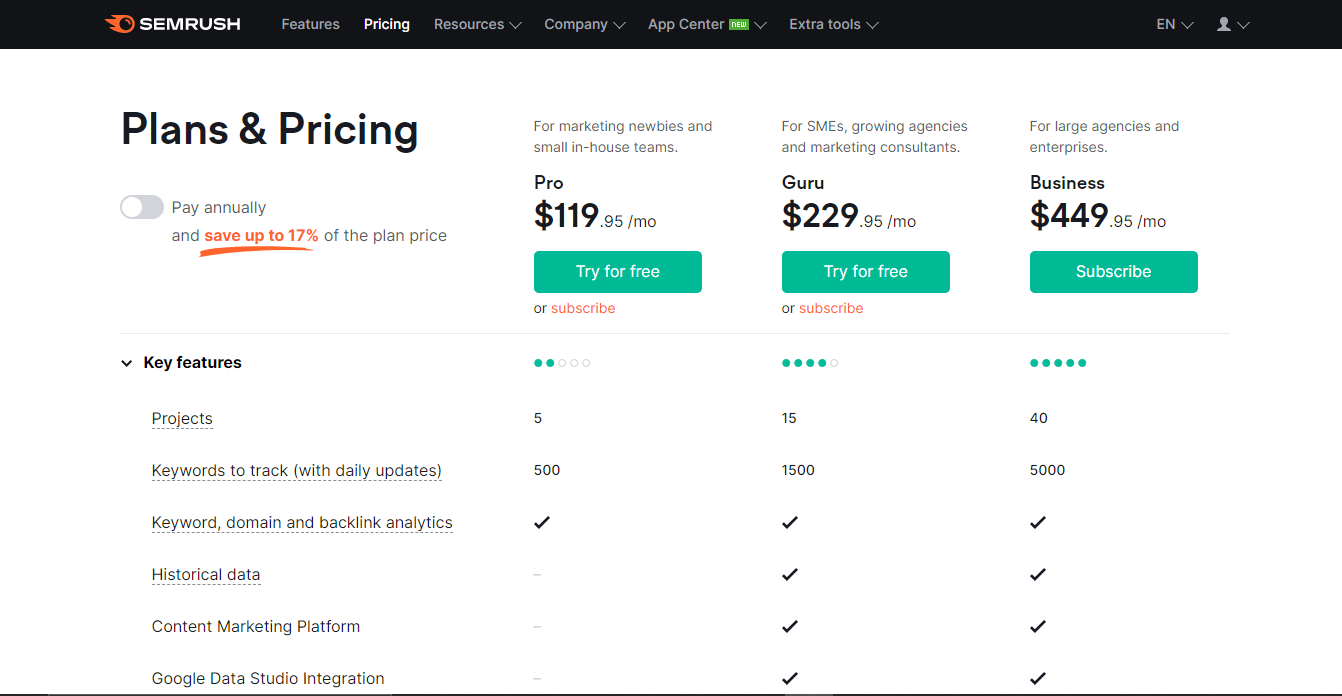Viewport: 1342px width, 696px height.
Task: Click the Guru Historical data checkmark
Action: pos(790,574)
